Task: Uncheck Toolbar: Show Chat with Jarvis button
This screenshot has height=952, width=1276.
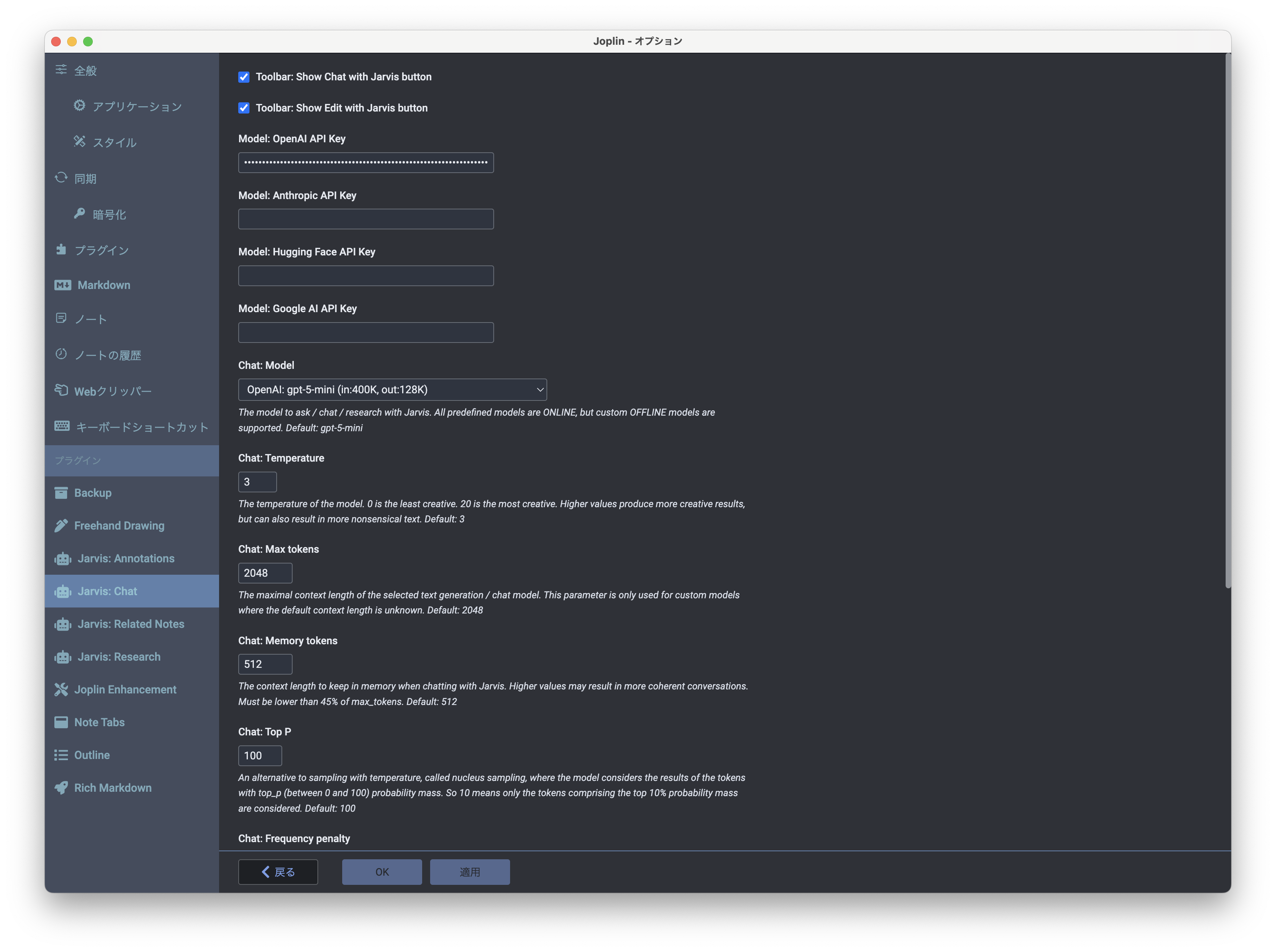Action: tap(244, 77)
